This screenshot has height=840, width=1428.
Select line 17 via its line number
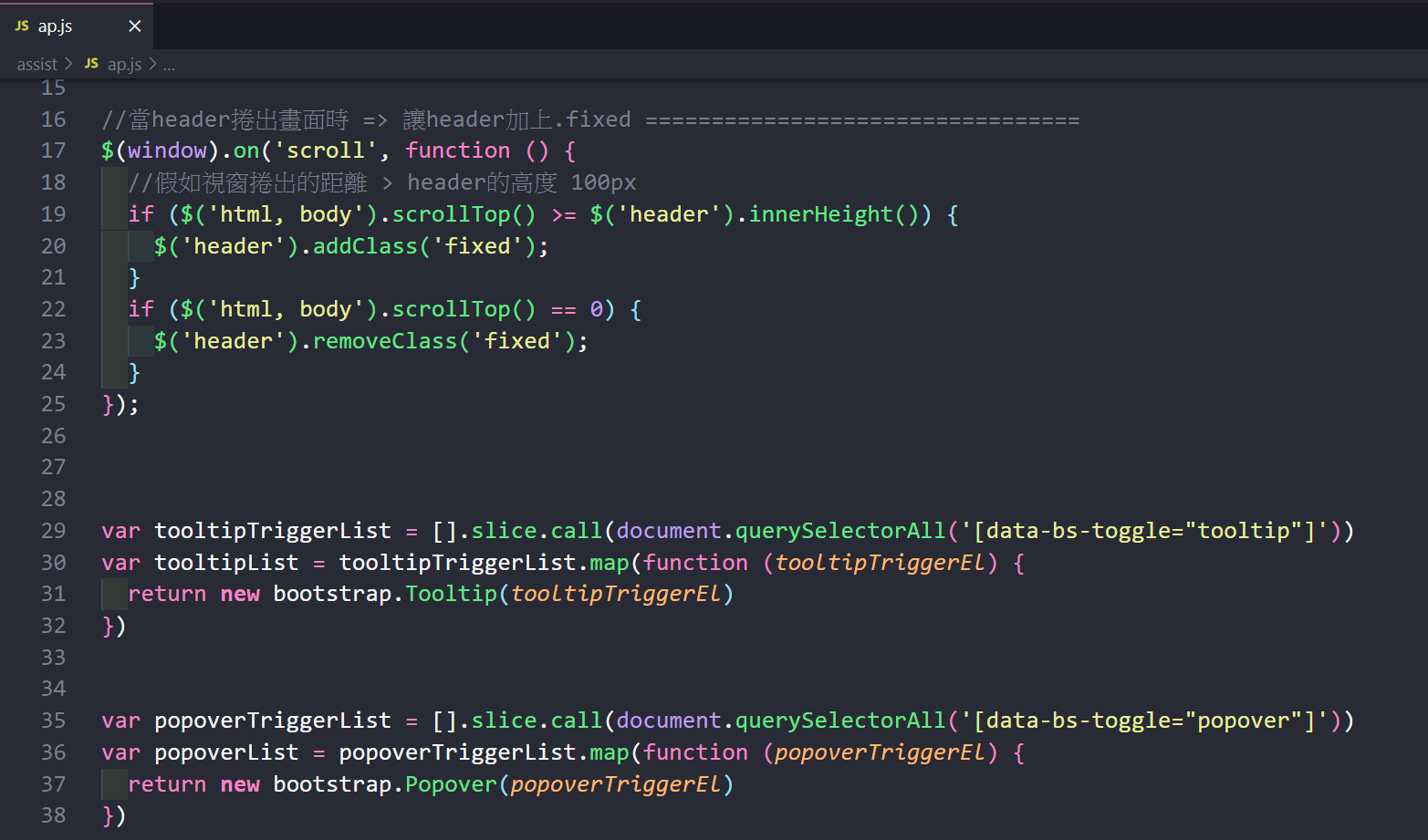54,150
